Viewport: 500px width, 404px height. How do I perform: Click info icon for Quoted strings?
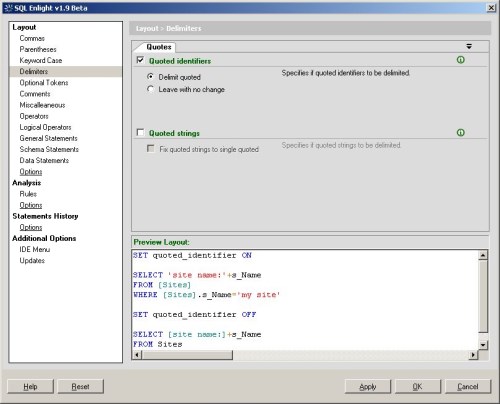click(x=460, y=133)
